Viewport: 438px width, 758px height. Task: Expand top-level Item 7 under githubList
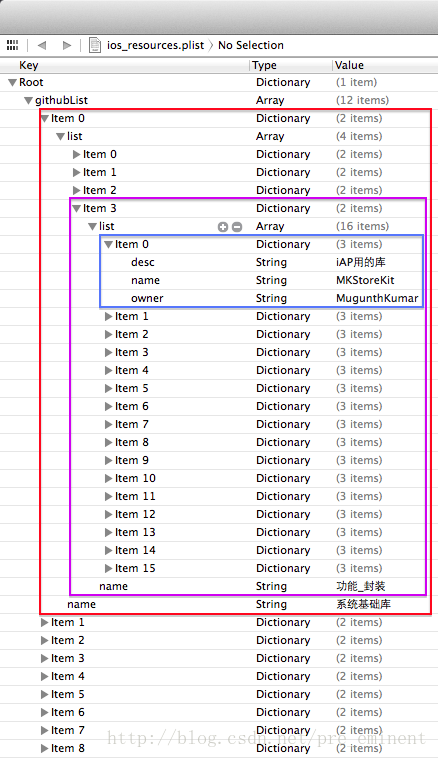(x=44, y=730)
